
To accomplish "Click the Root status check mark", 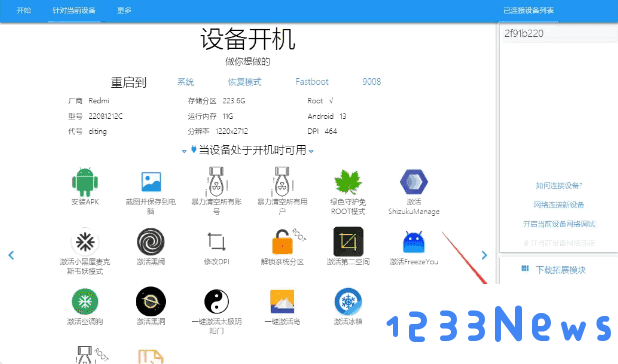I will coord(331,101).
